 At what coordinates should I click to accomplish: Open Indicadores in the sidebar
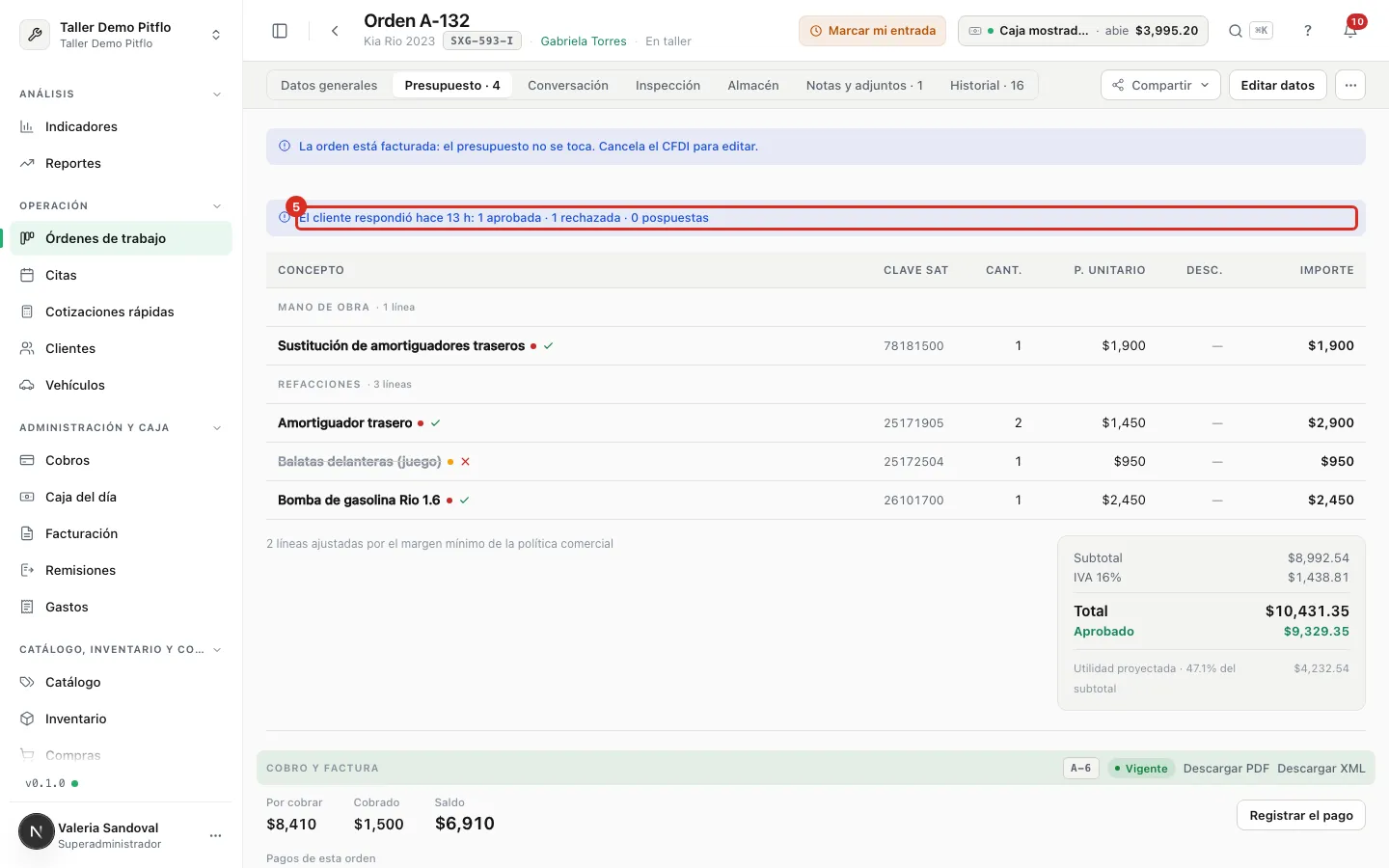[x=121, y=126]
